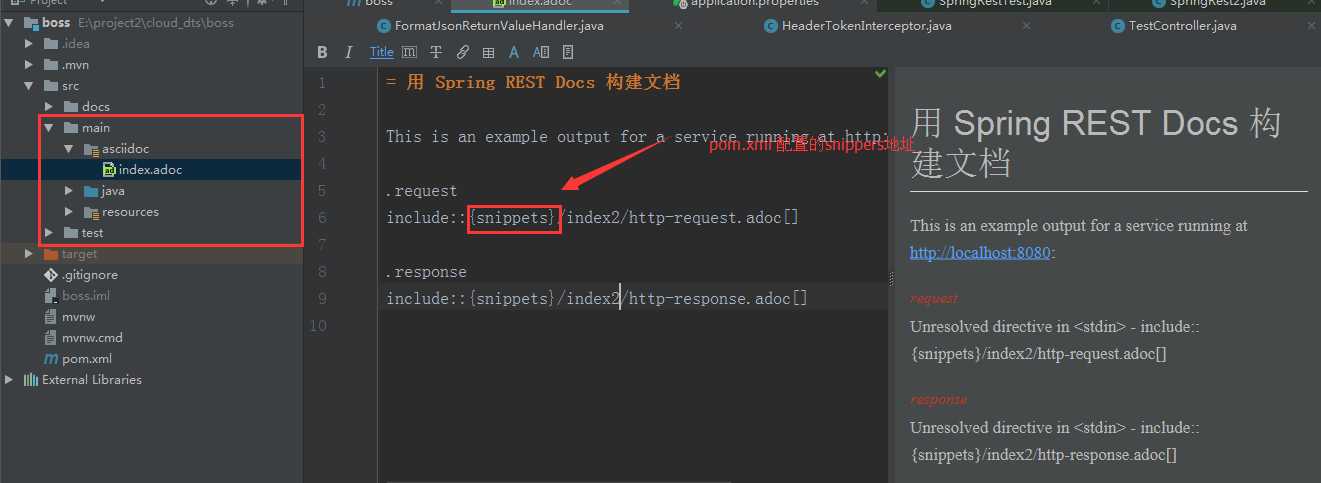Show preview only using the page icon
The image size is (1321, 483).
point(568,52)
